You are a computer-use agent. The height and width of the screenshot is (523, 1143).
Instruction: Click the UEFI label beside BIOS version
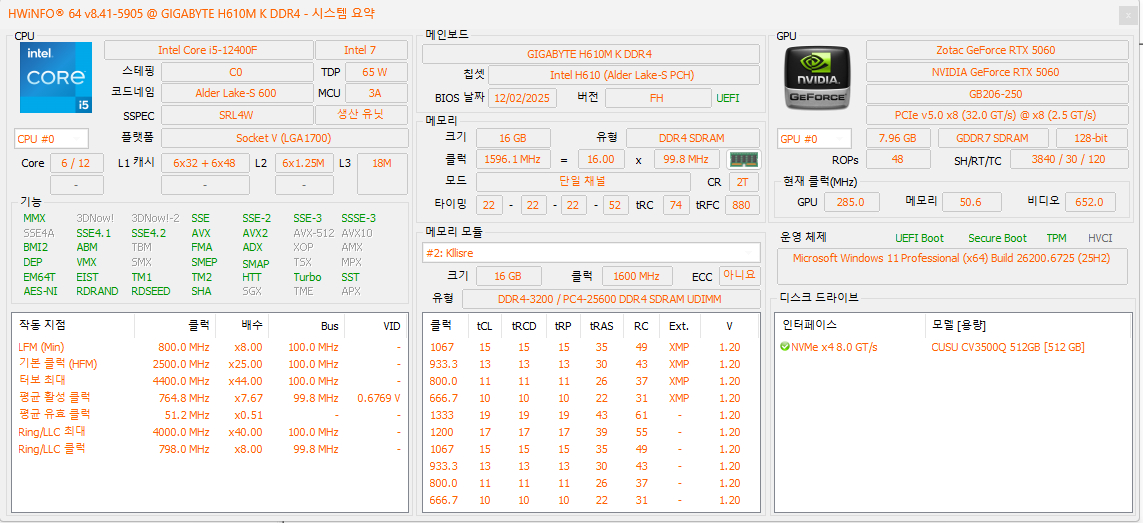[x=727, y=98]
